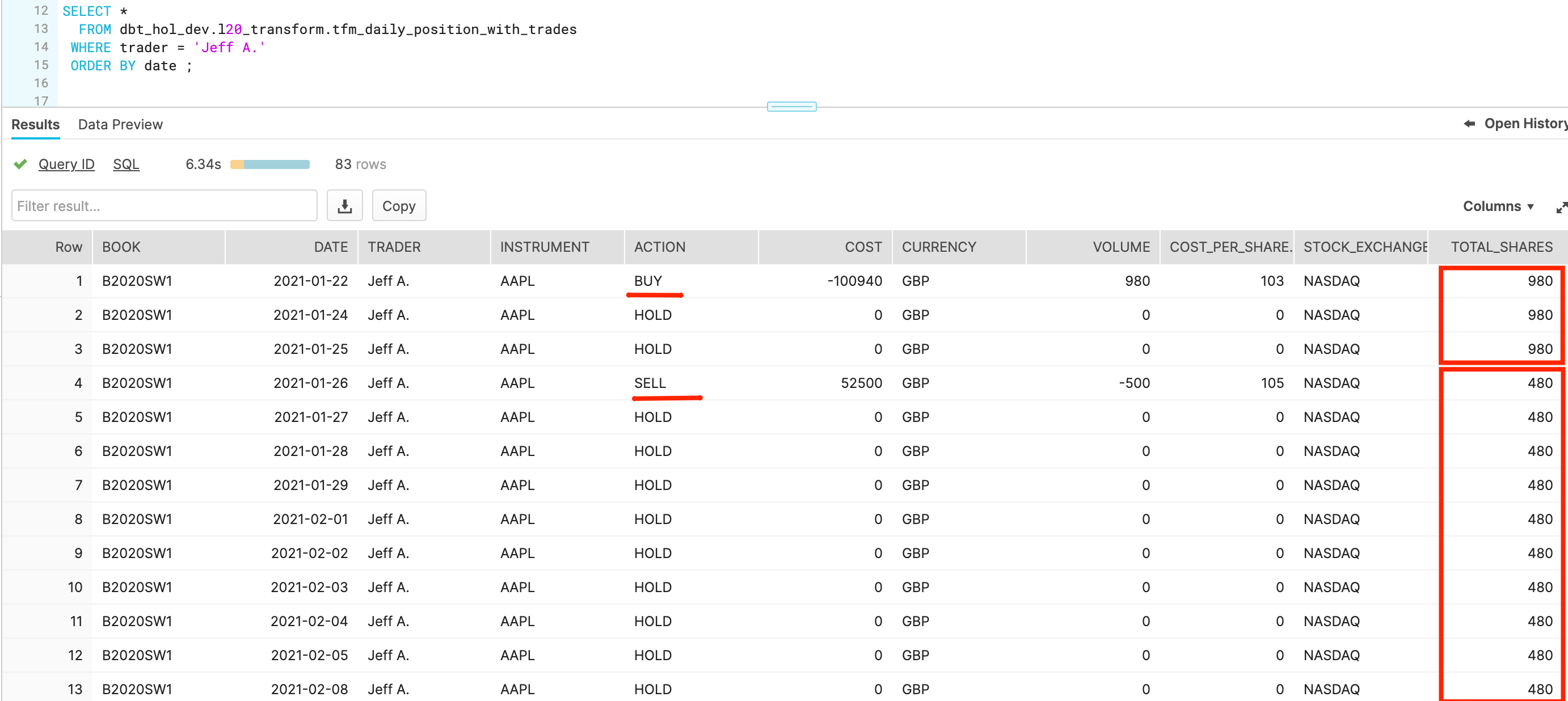Select the Results tab

(35, 125)
